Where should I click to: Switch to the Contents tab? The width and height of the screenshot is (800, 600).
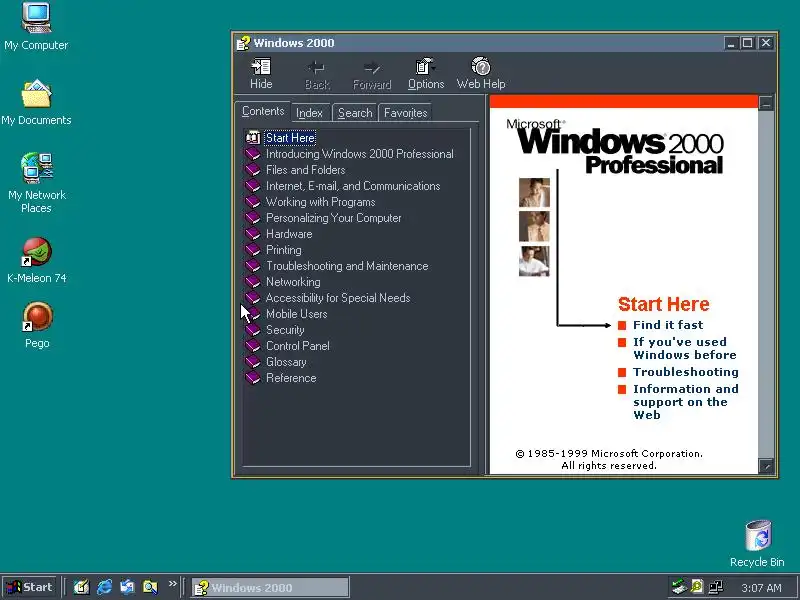[263, 111]
